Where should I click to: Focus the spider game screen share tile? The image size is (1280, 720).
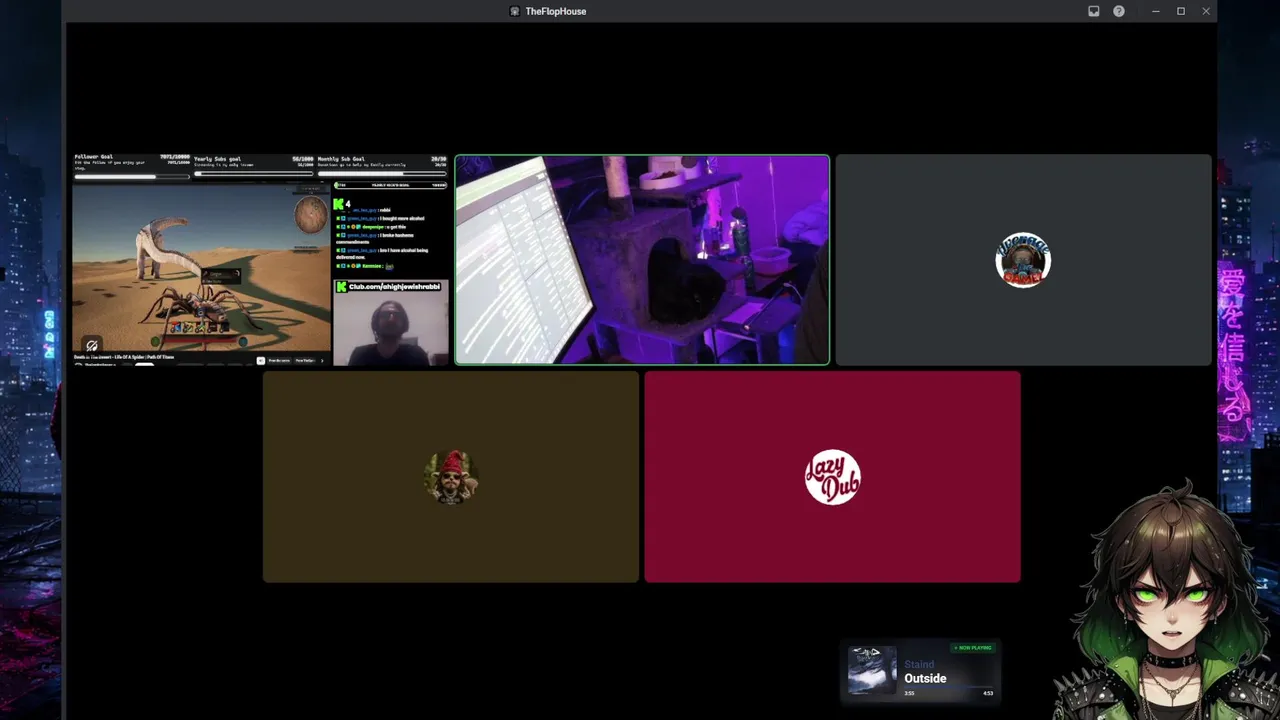[260, 260]
